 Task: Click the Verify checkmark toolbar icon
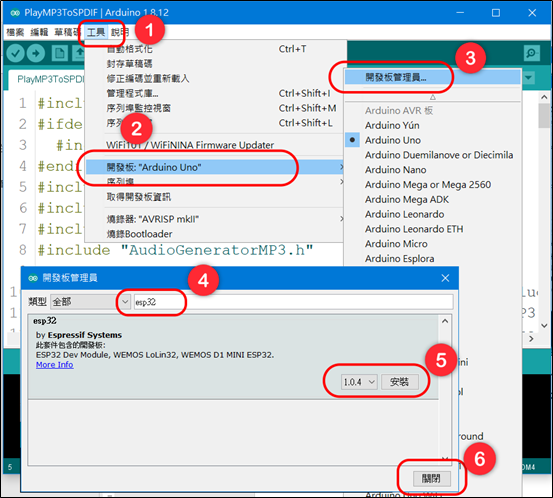(x=15, y=54)
